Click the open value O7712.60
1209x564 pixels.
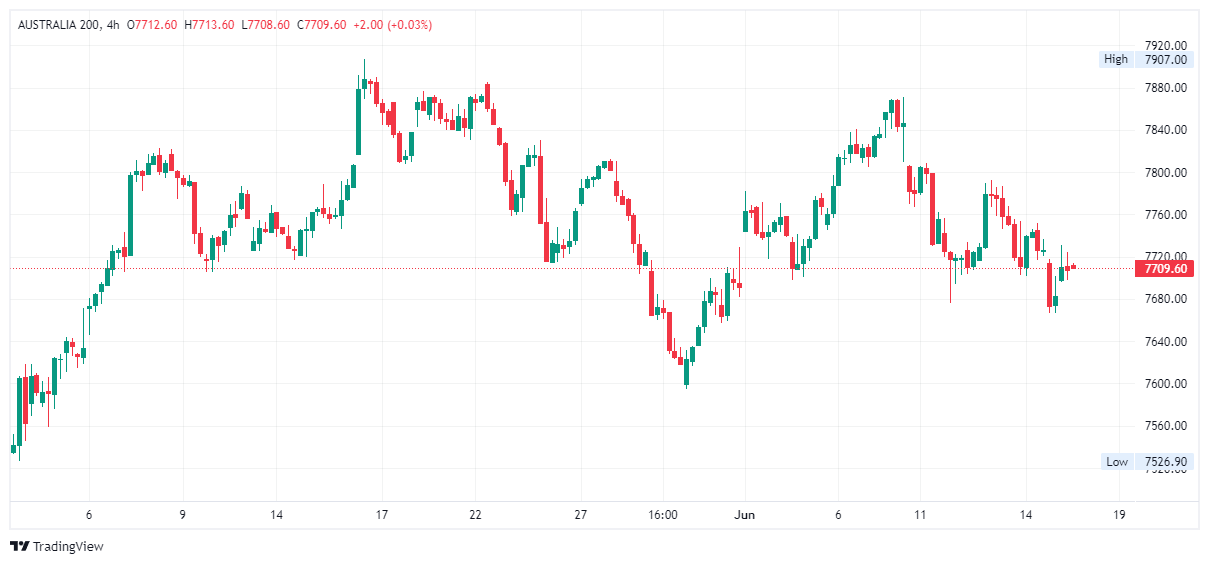[152, 25]
